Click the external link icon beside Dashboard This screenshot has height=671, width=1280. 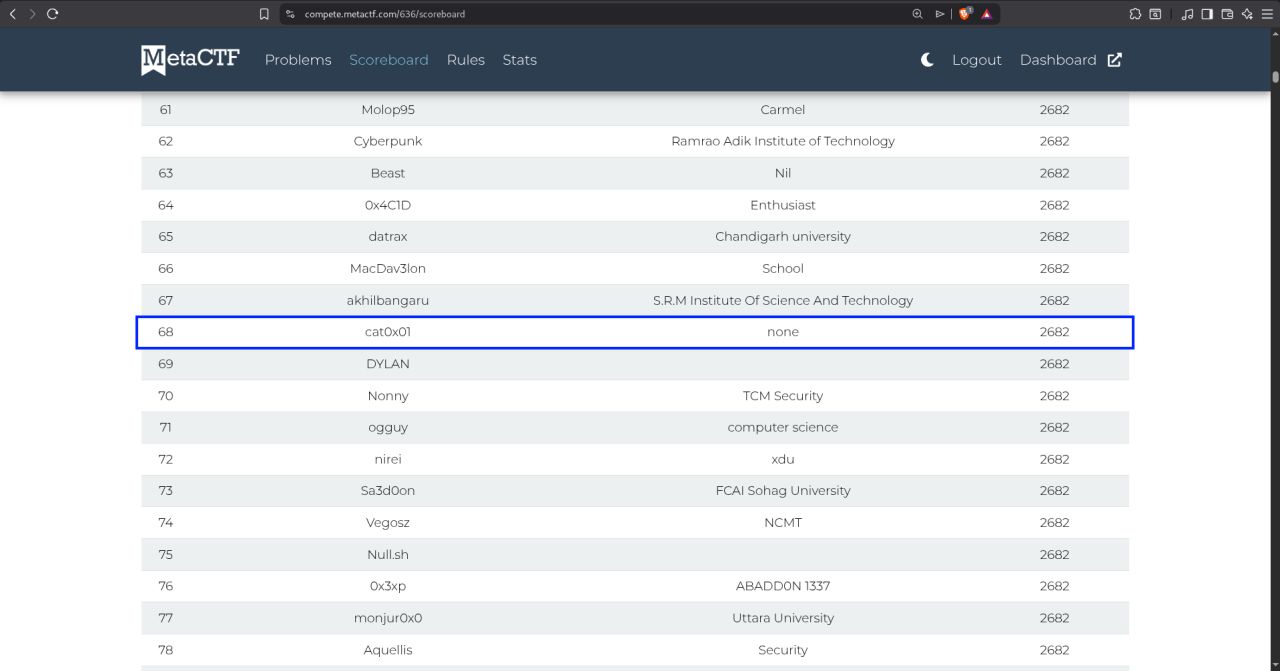coord(1114,60)
